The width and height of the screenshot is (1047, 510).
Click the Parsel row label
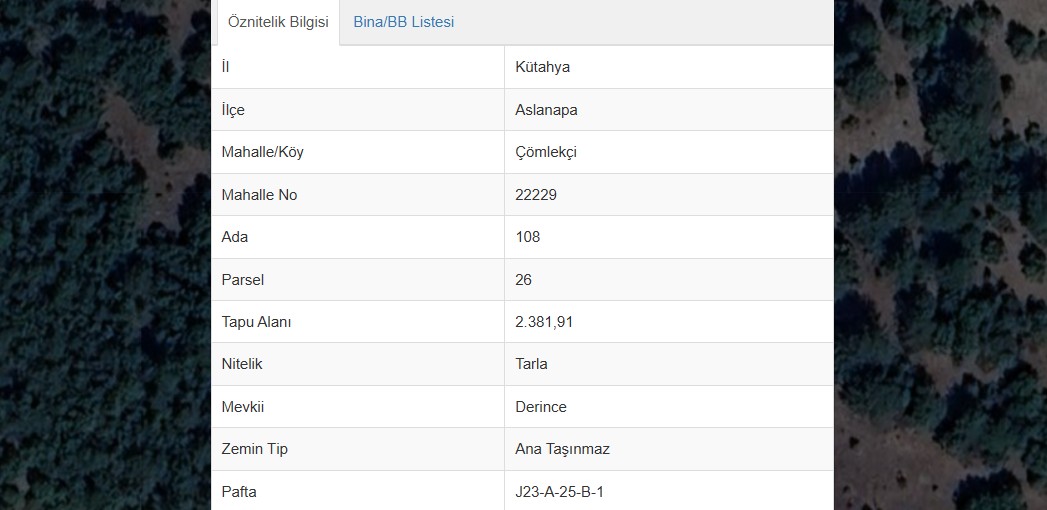tap(242, 280)
